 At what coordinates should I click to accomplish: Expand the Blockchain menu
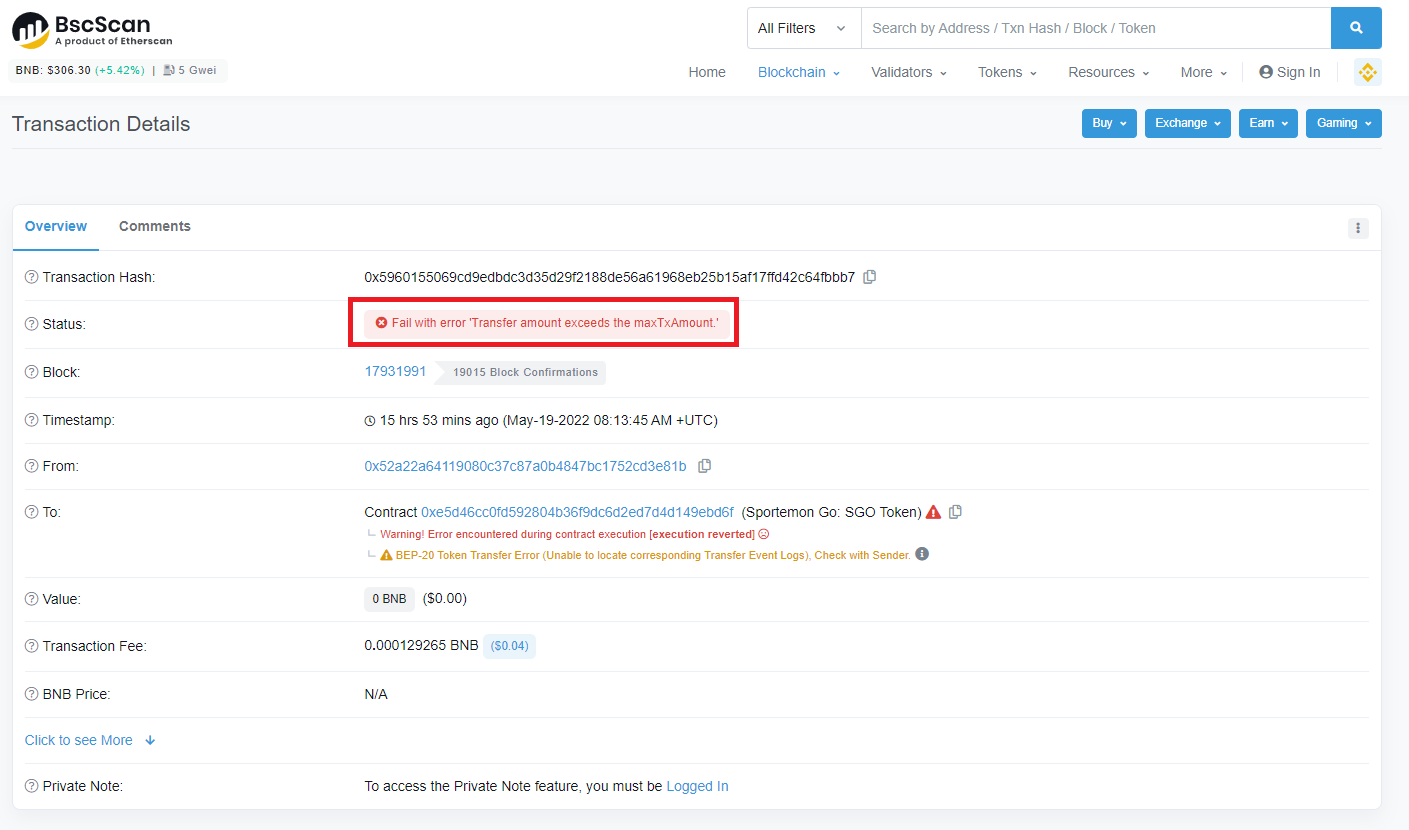798,72
